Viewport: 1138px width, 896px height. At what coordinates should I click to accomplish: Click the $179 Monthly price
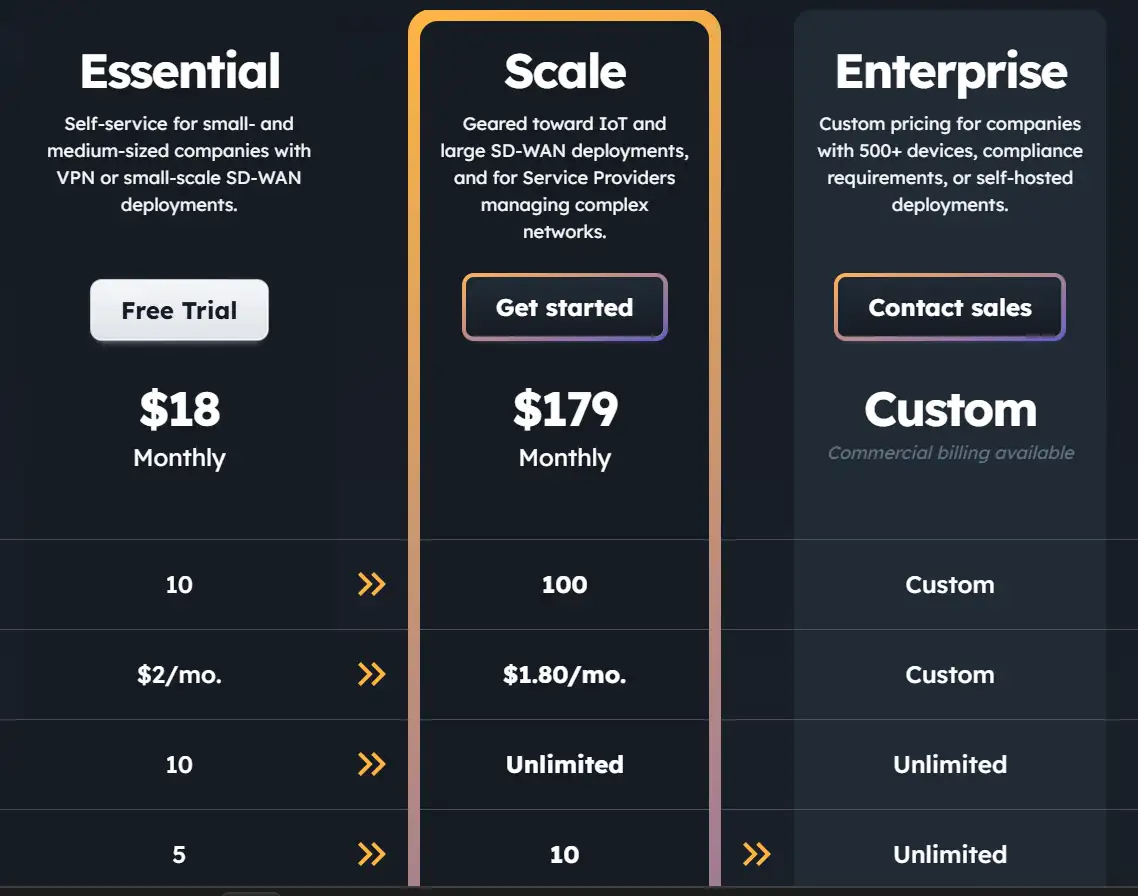pos(565,410)
